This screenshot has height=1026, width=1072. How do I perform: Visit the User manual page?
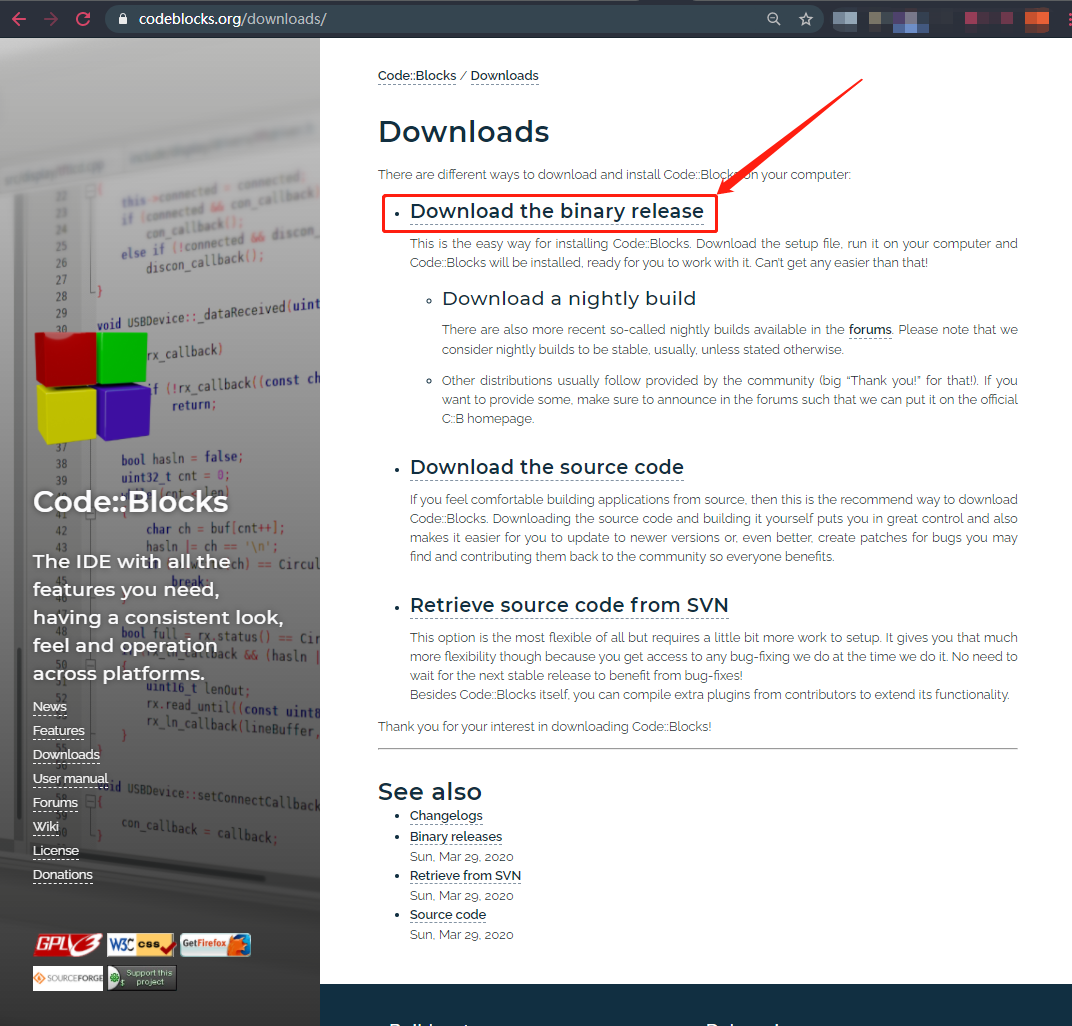(x=70, y=778)
